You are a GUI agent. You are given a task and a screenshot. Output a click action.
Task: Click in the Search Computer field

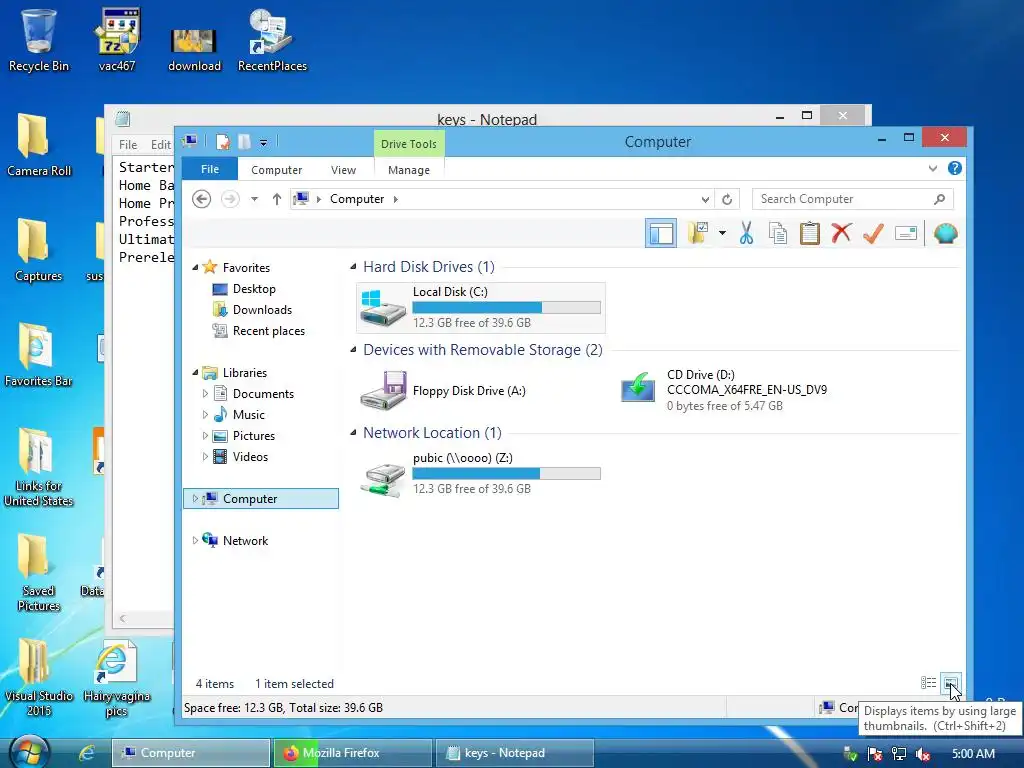pos(853,199)
